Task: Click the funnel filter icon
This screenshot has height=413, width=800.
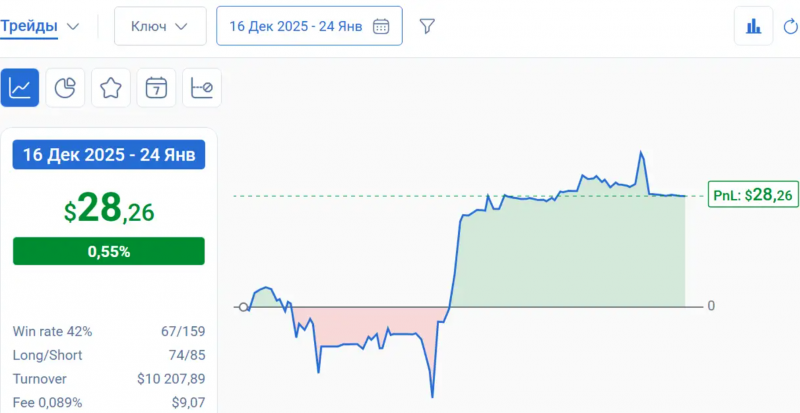Action: pyautogui.click(x=427, y=27)
